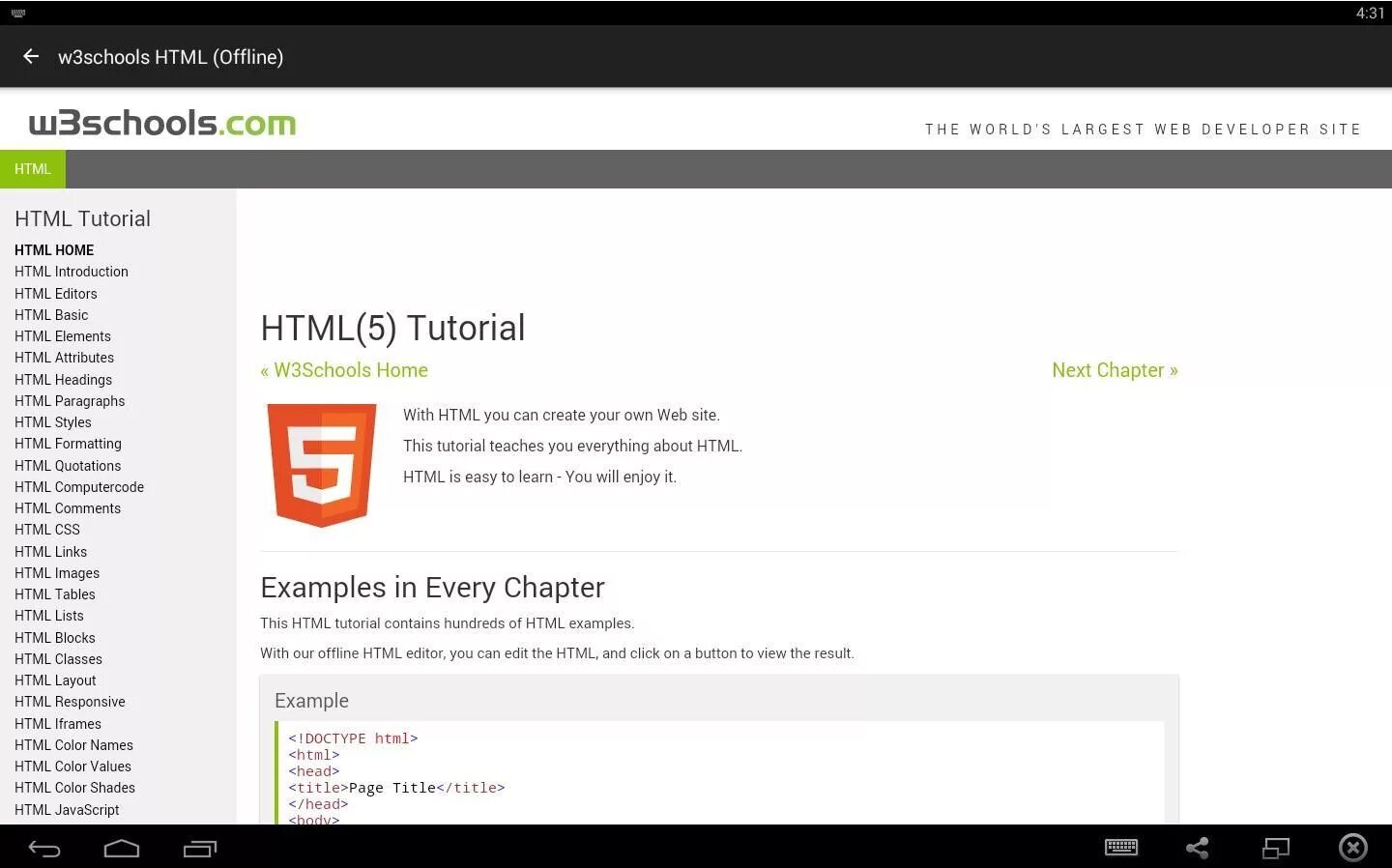Open HTML Color Shades page
Viewport: 1392px width, 868px height.
point(74,788)
